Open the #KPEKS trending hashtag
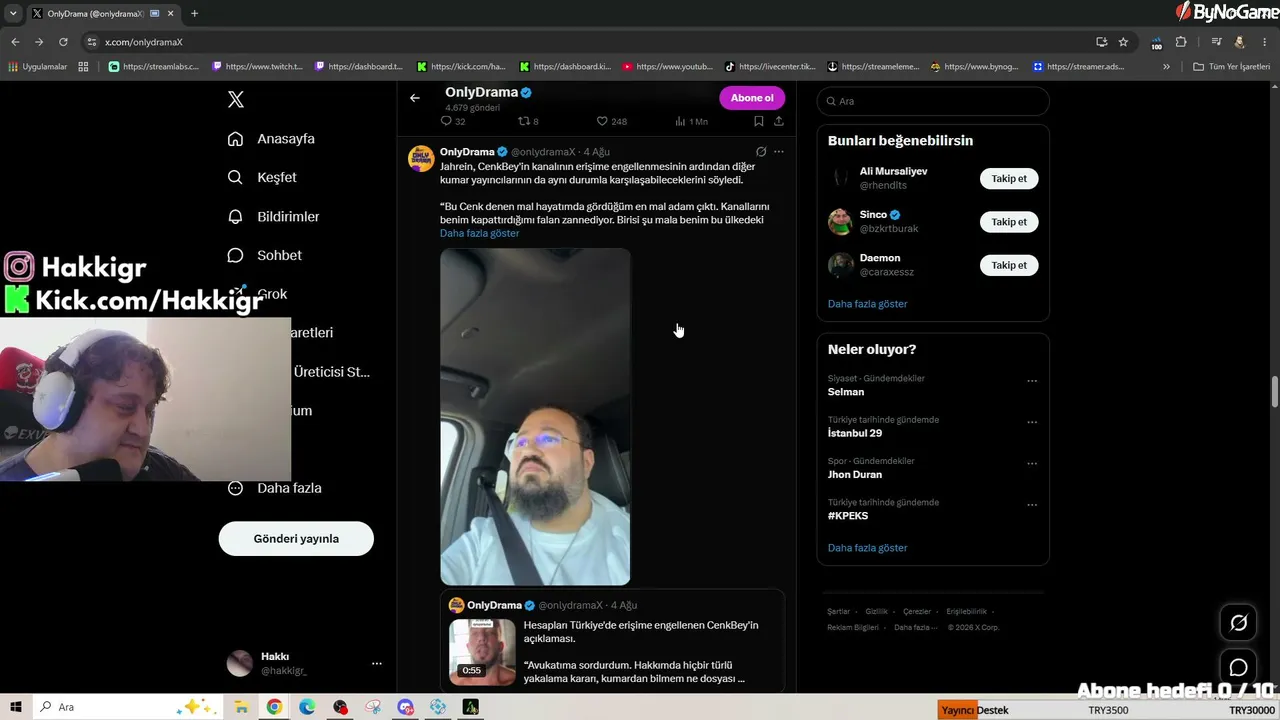This screenshot has height=720, width=1280. [848, 516]
